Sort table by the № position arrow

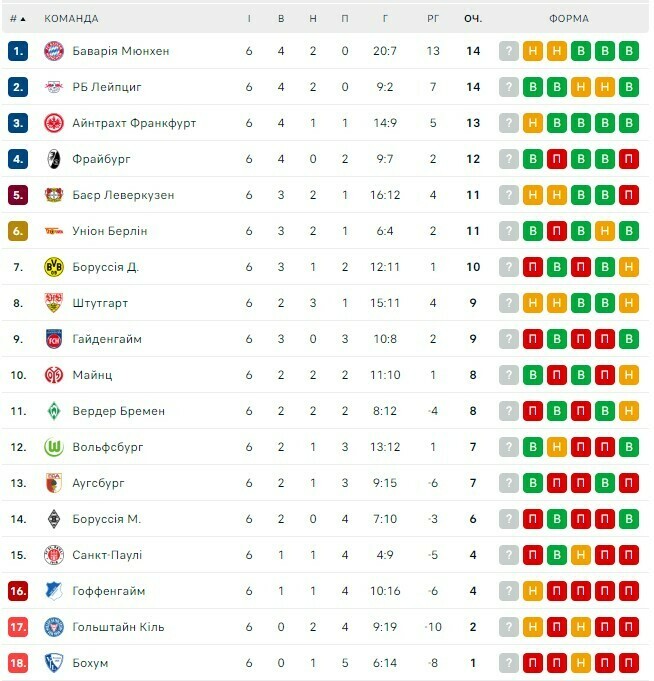pyautogui.click(x=18, y=18)
